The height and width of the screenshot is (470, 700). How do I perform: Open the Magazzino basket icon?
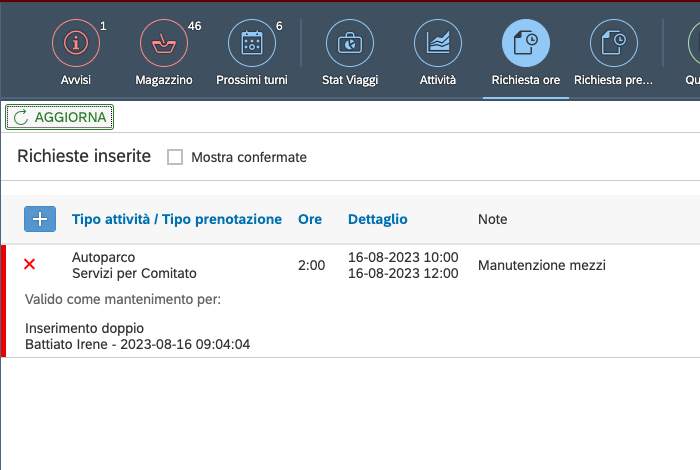[x=164, y=43]
